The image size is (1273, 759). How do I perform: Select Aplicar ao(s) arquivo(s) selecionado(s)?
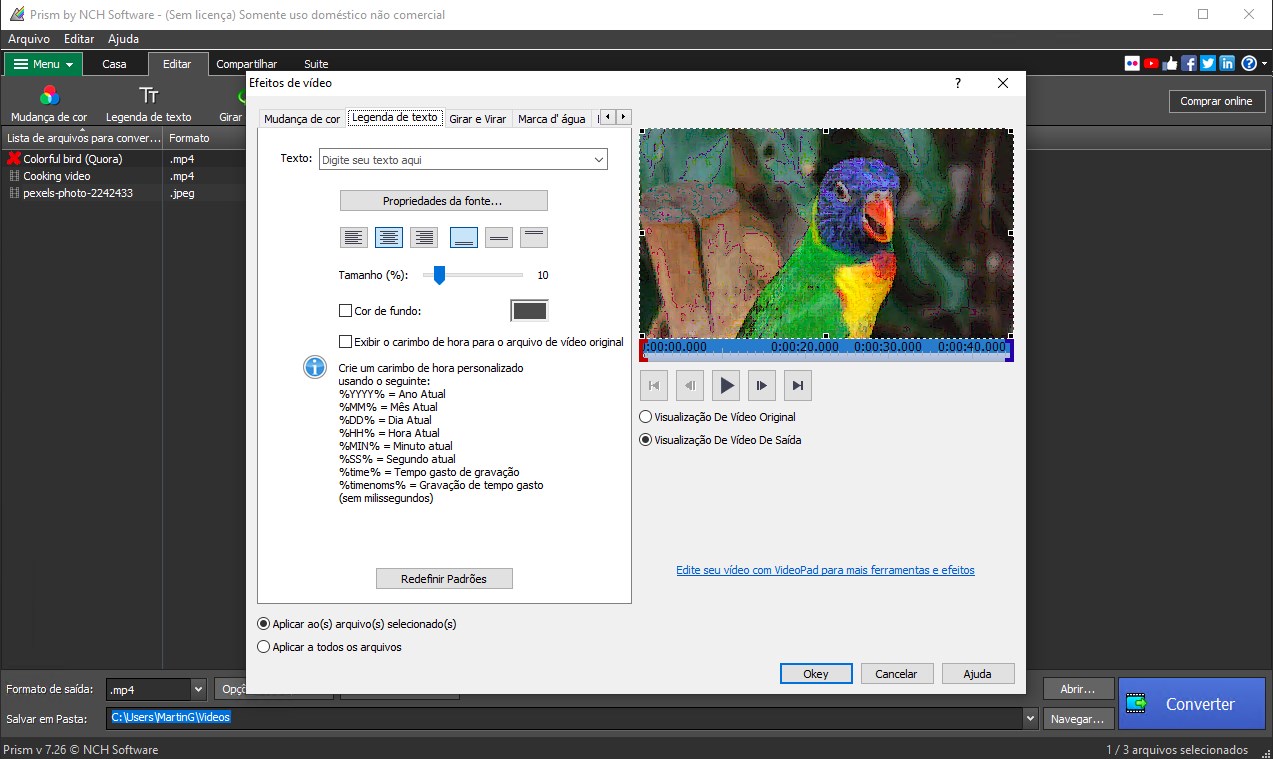pos(264,624)
